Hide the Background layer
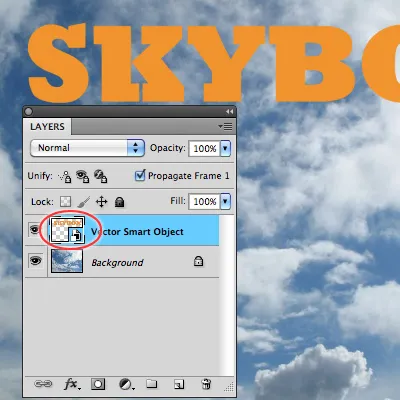Image resolution: width=400 pixels, height=400 pixels. pyautogui.click(x=35, y=260)
